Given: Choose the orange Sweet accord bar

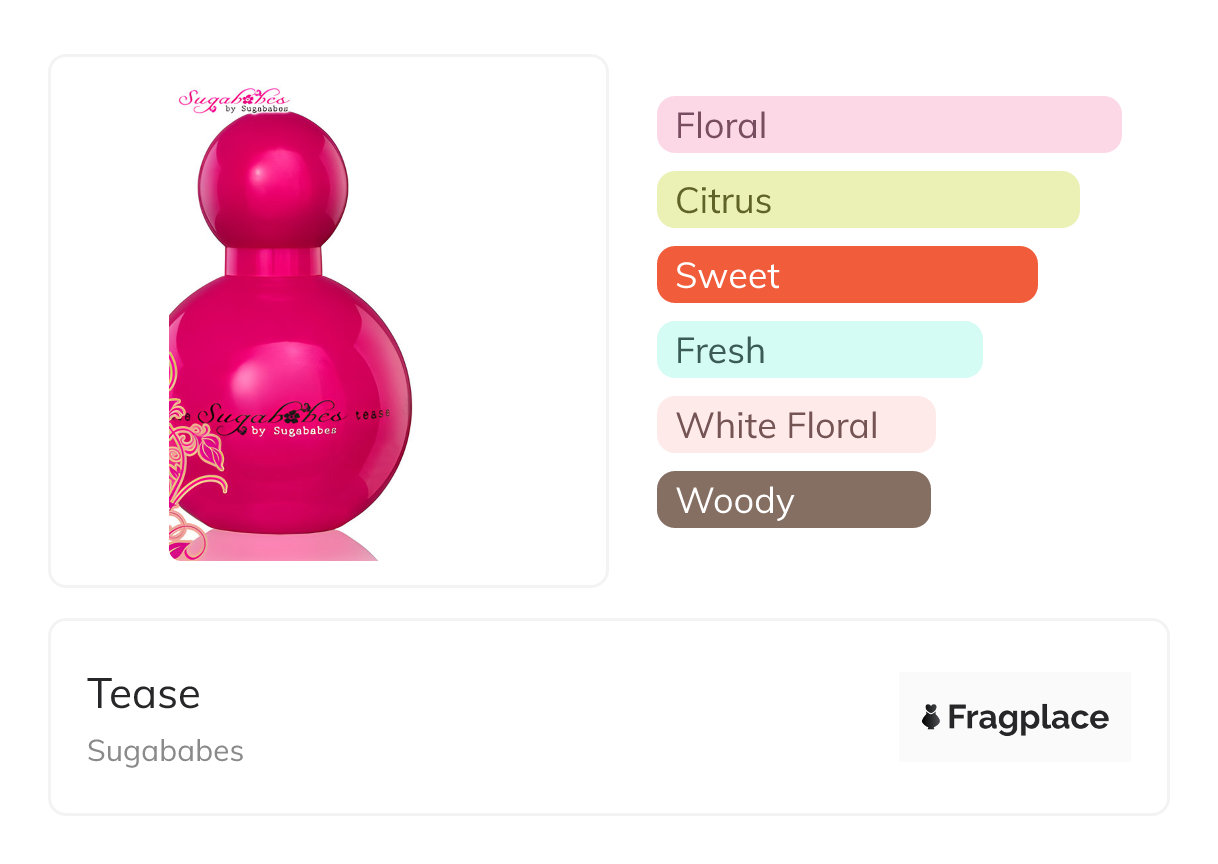Looking at the screenshot, I should 847,275.
